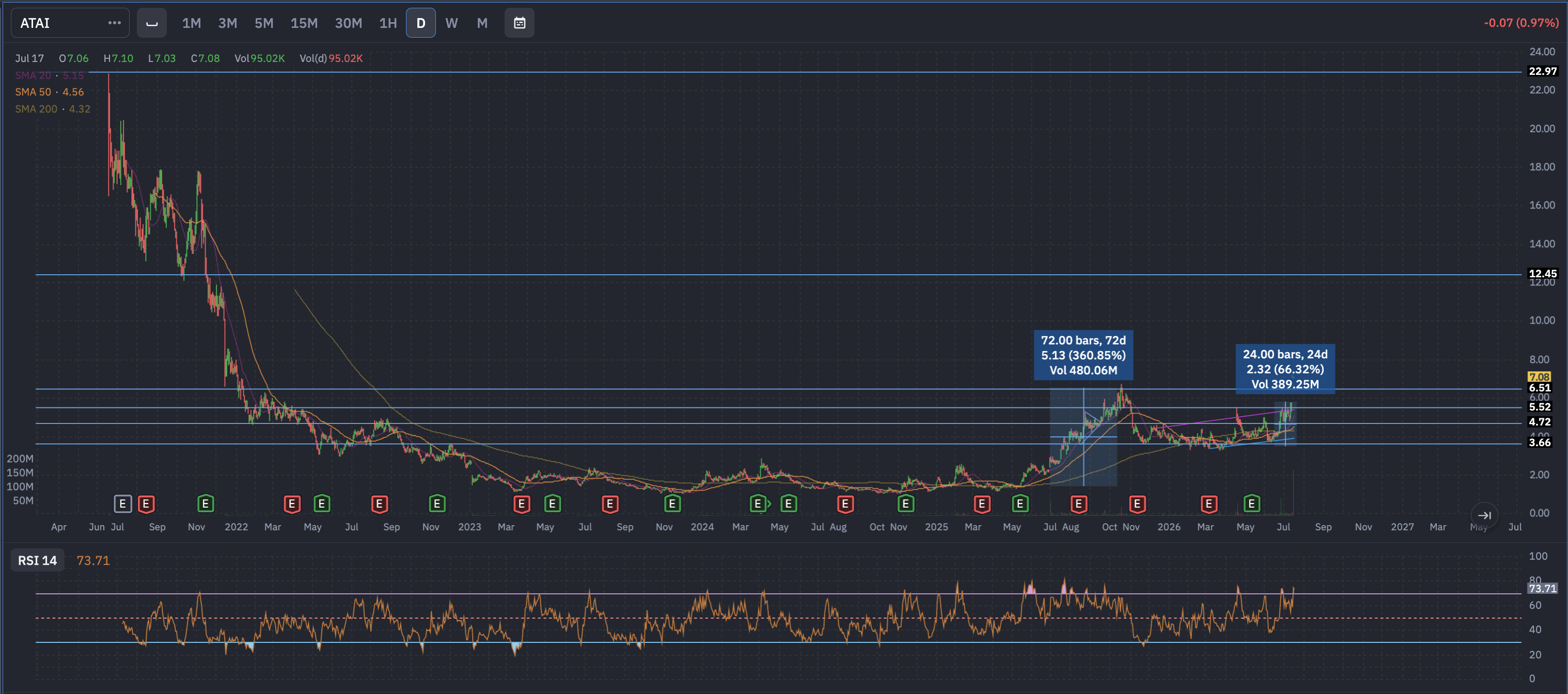Click the red earnings marker near Aug 2023
The image size is (1568, 694).
coord(610,503)
